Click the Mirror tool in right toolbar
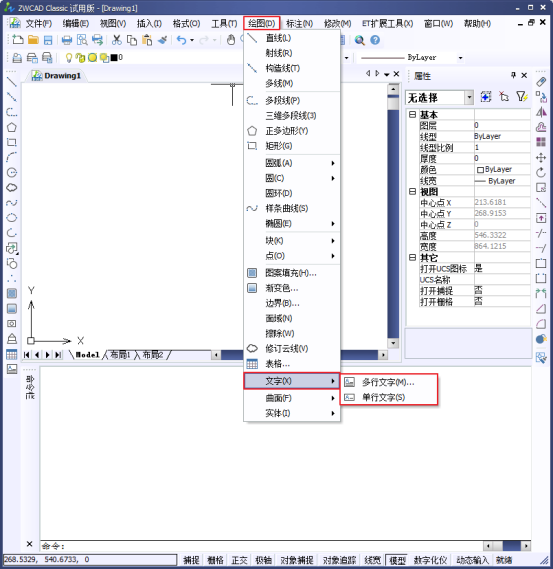The height and width of the screenshot is (569, 553). click(541, 112)
